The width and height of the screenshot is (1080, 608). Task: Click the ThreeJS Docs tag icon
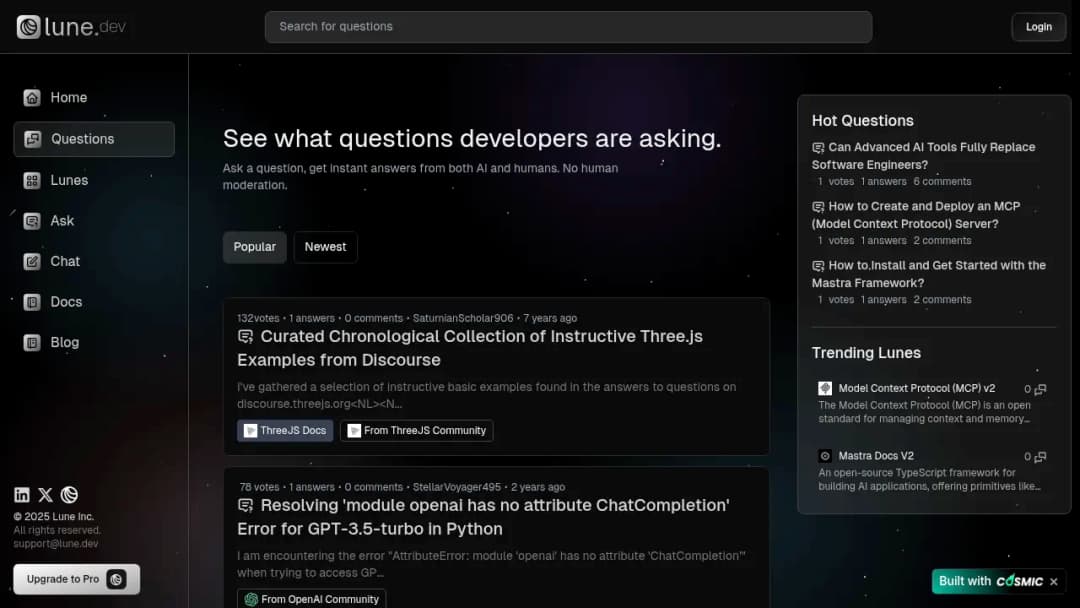(251, 431)
